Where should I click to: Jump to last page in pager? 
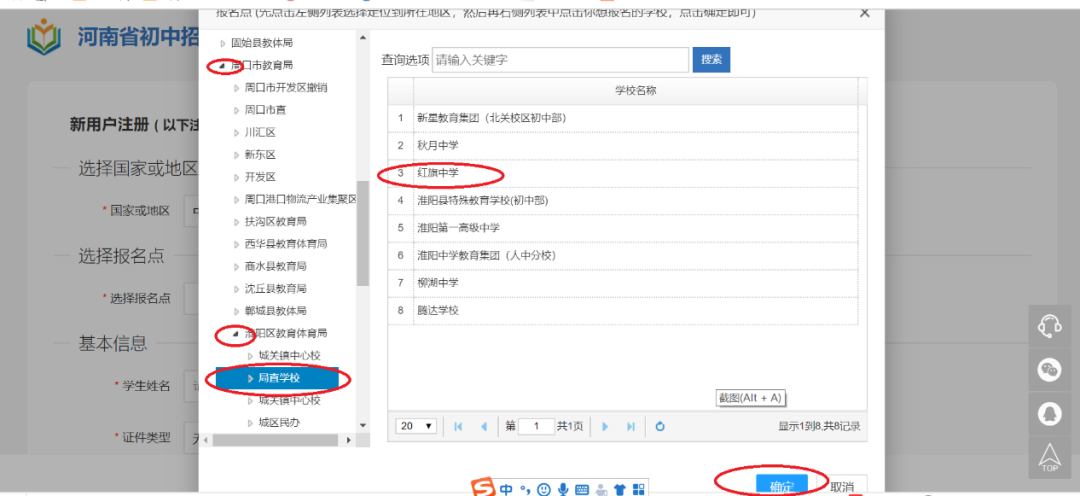click(630, 426)
